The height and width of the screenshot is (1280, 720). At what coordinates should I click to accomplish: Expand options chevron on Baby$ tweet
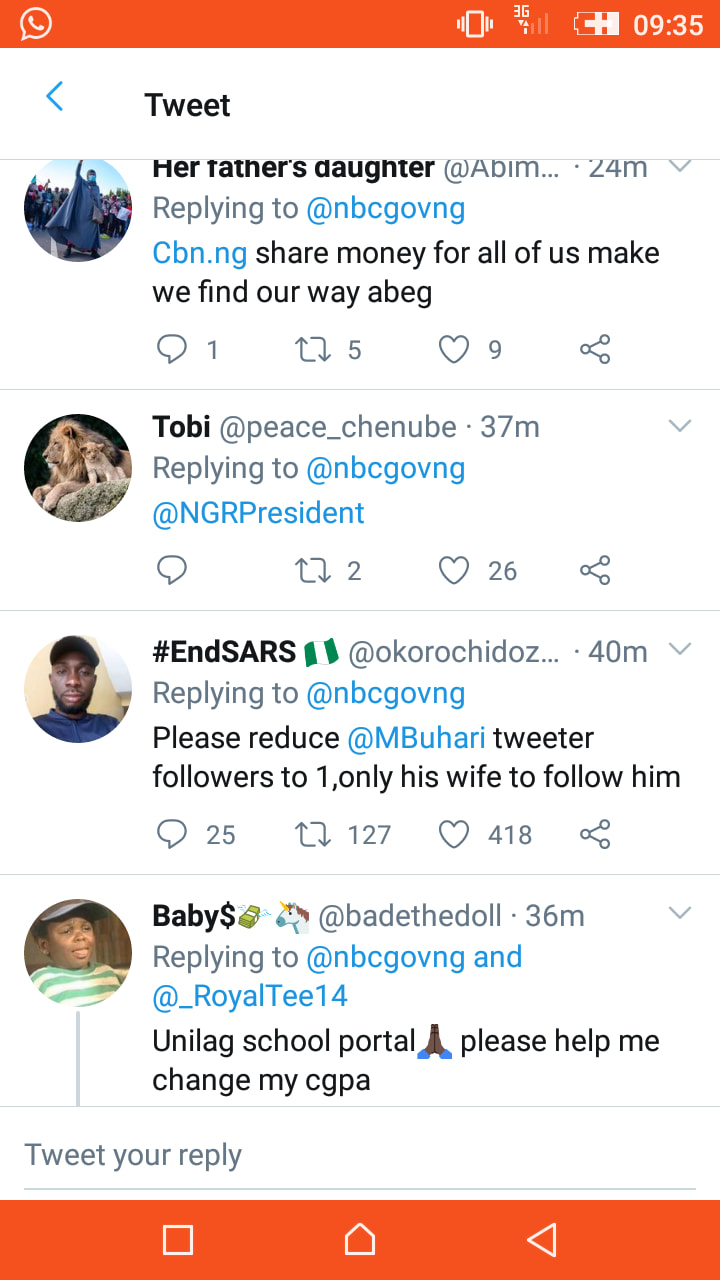[680, 914]
